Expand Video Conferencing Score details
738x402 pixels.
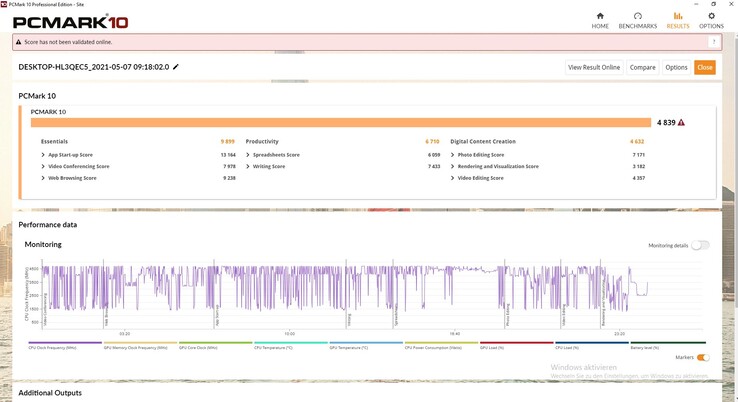(43, 166)
